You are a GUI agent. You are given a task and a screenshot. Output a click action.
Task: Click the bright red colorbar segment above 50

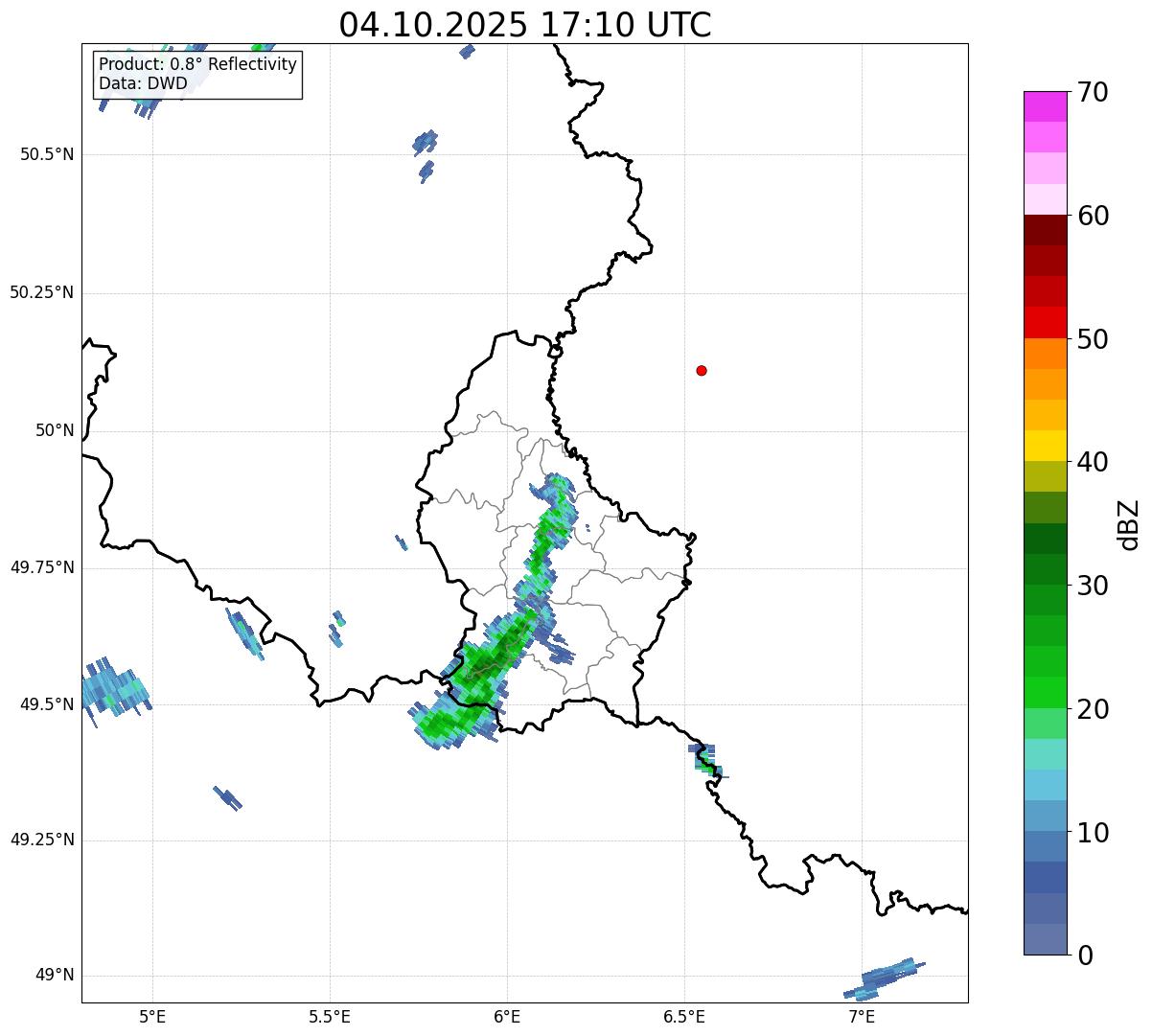pos(1046,323)
